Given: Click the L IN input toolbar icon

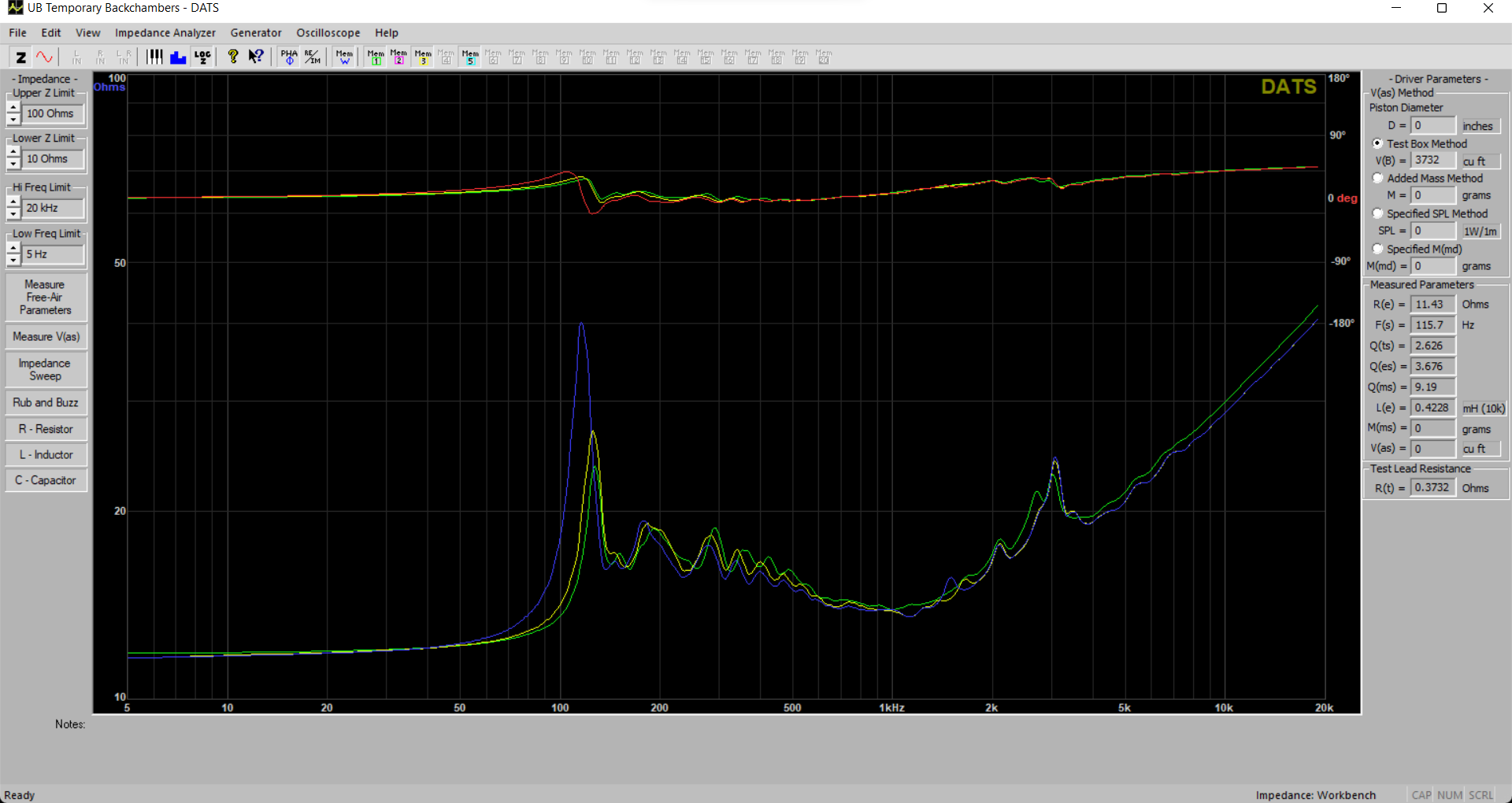Looking at the screenshot, I should [x=76, y=57].
